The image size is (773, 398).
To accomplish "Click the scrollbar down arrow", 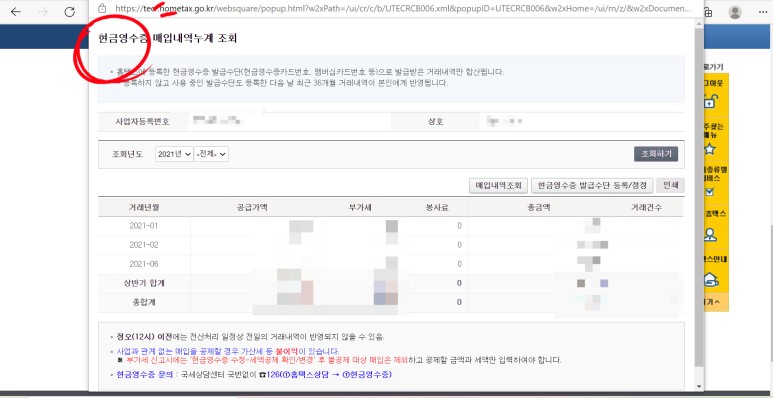I will tap(699, 386).
